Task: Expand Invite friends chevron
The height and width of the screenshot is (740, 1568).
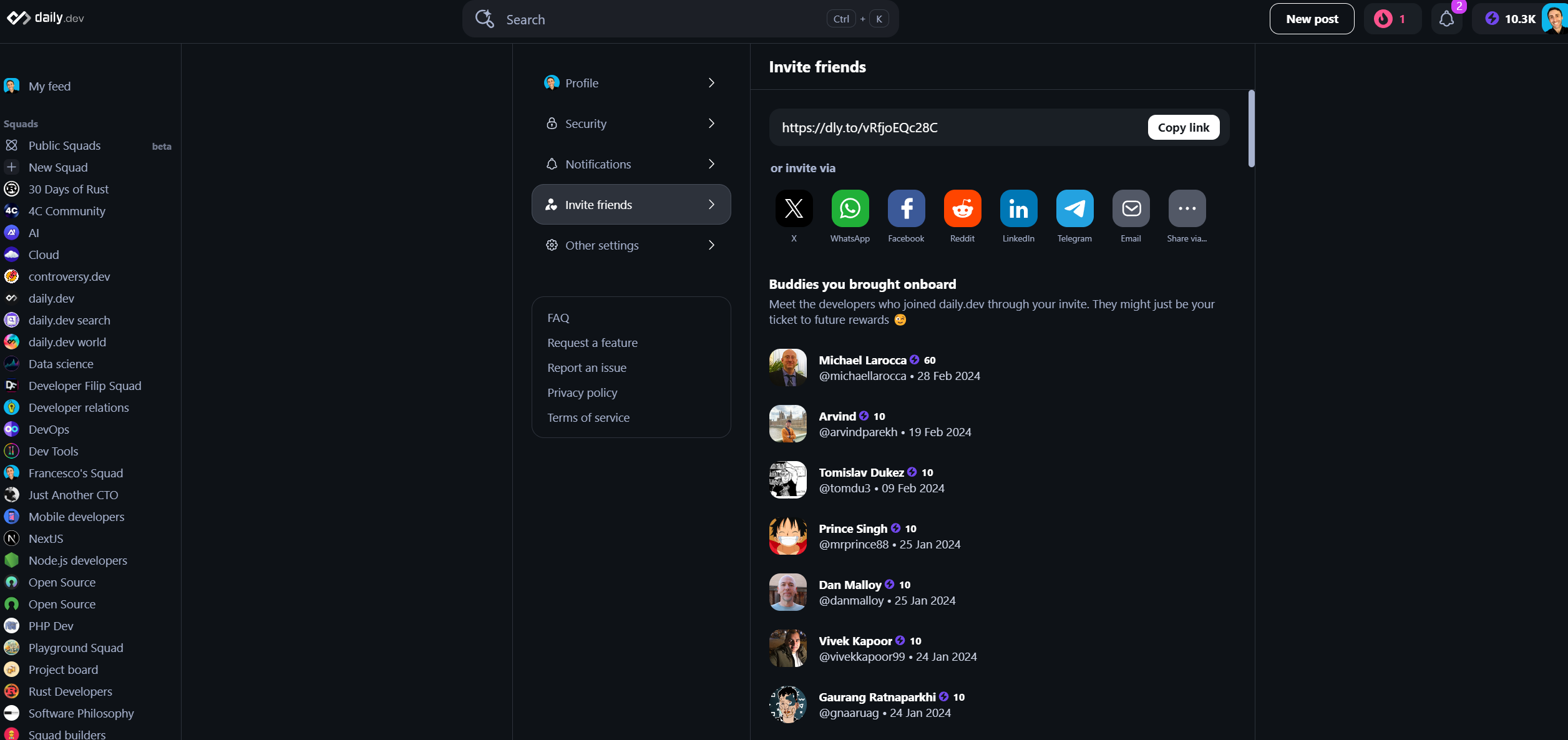Action: [x=711, y=205]
